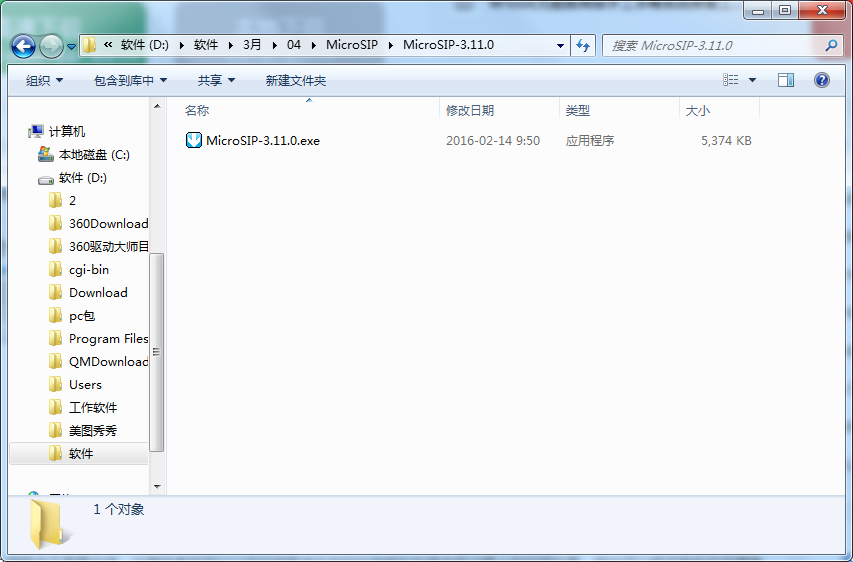This screenshot has height=562, width=853.
Task: Refresh the MicroSIP-3.11.0 folder view
Action: 583,46
